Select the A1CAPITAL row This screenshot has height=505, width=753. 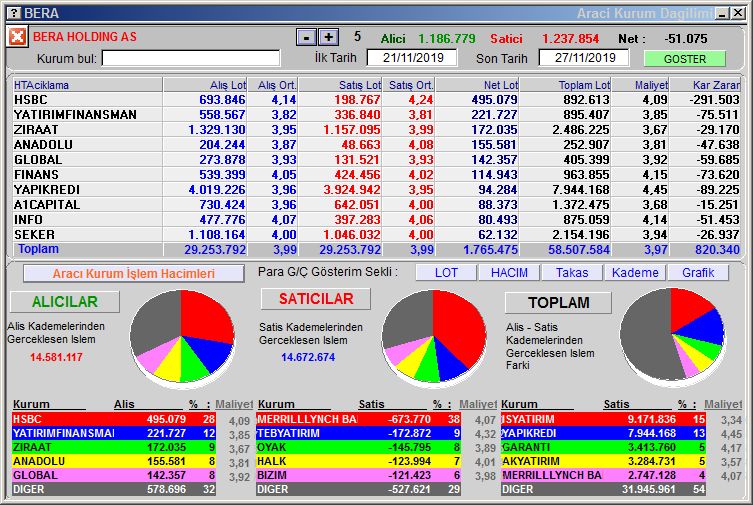click(x=376, y=204)
